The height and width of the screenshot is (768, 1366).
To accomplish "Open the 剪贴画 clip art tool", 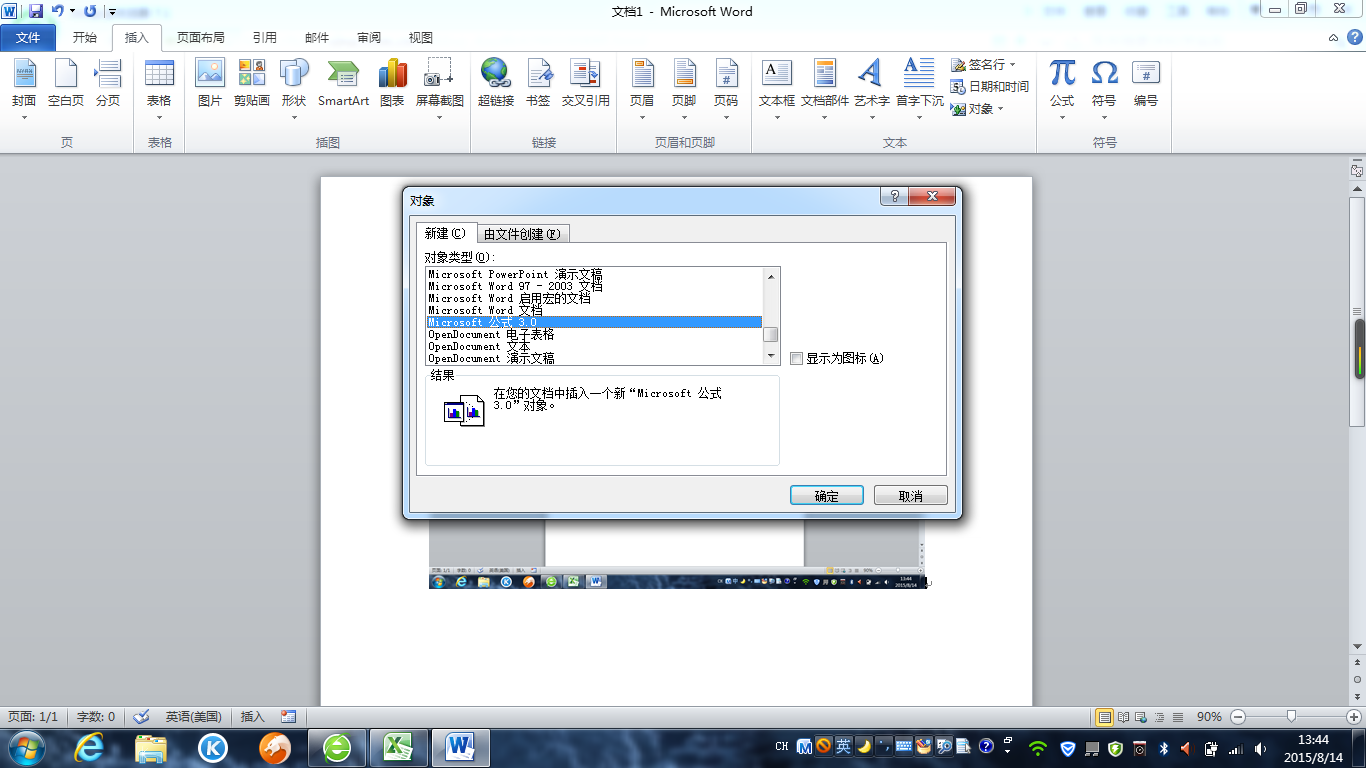I will [x=252, y=83].
